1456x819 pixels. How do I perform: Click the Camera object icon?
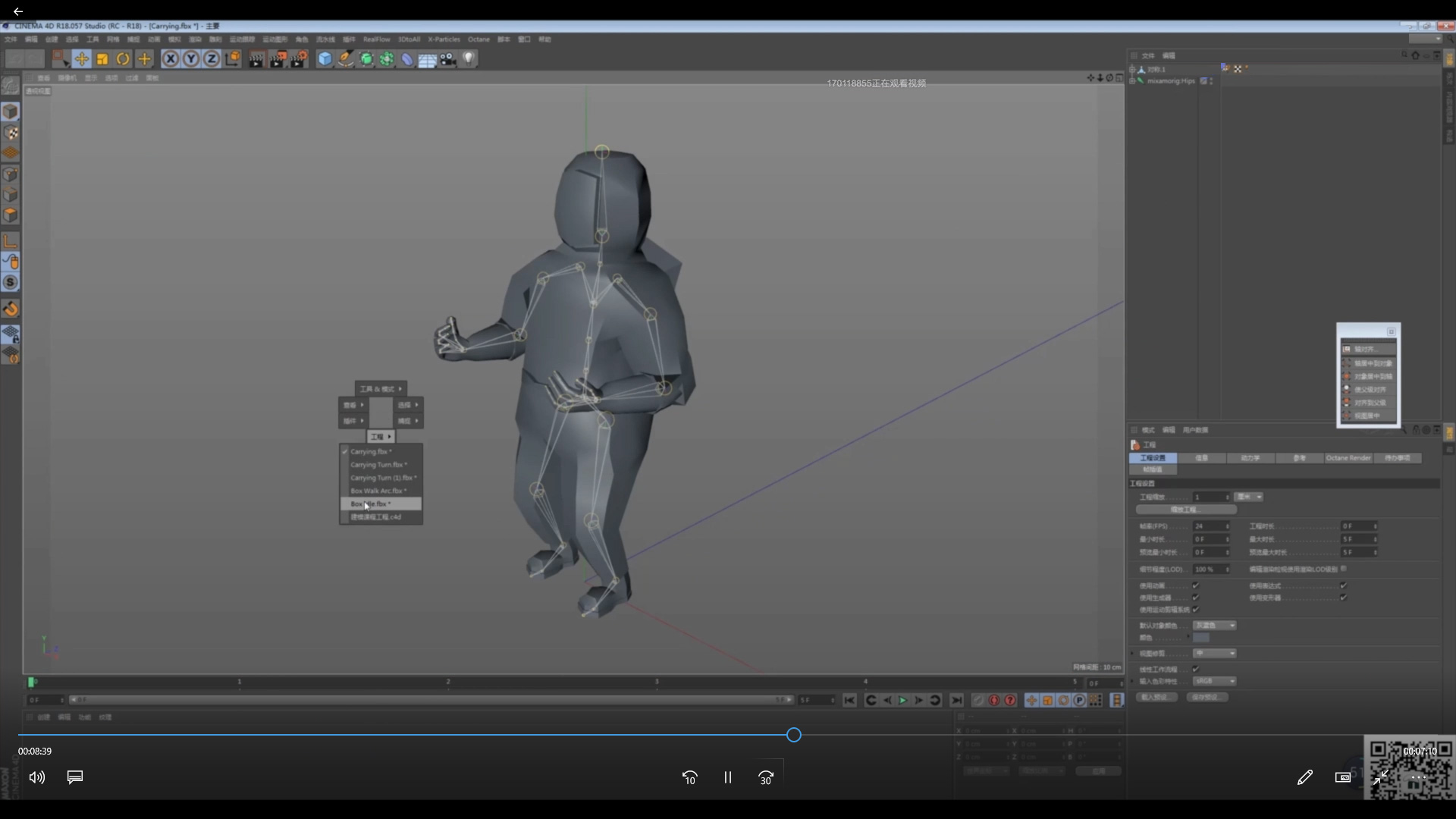click(x=448, y=59)
